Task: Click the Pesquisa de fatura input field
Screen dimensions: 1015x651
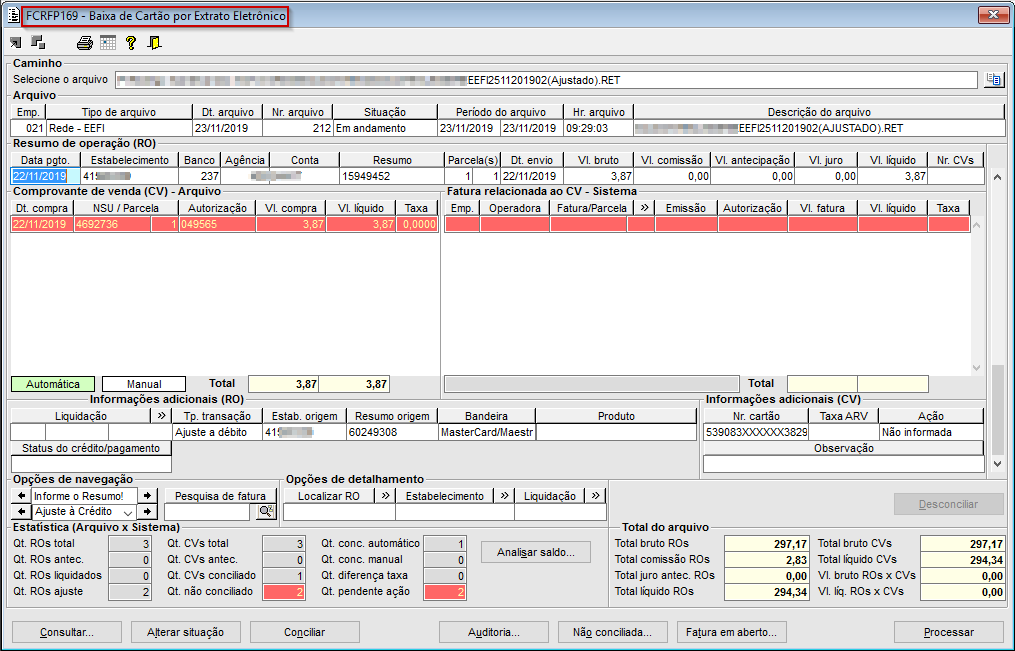Action: (207, 512)
